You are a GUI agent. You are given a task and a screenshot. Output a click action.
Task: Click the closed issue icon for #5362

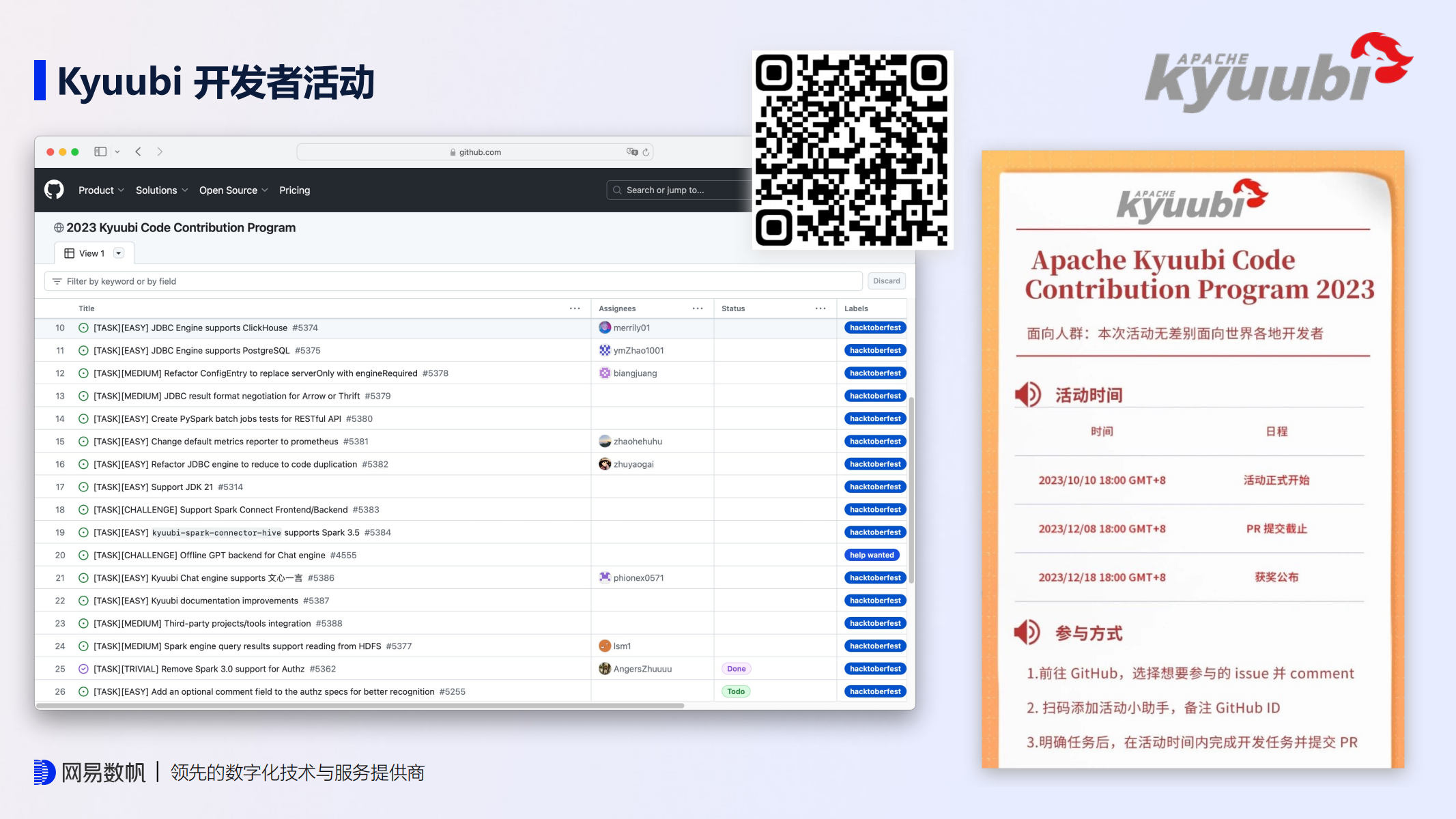pyautogui.click(x=83, y=669)
